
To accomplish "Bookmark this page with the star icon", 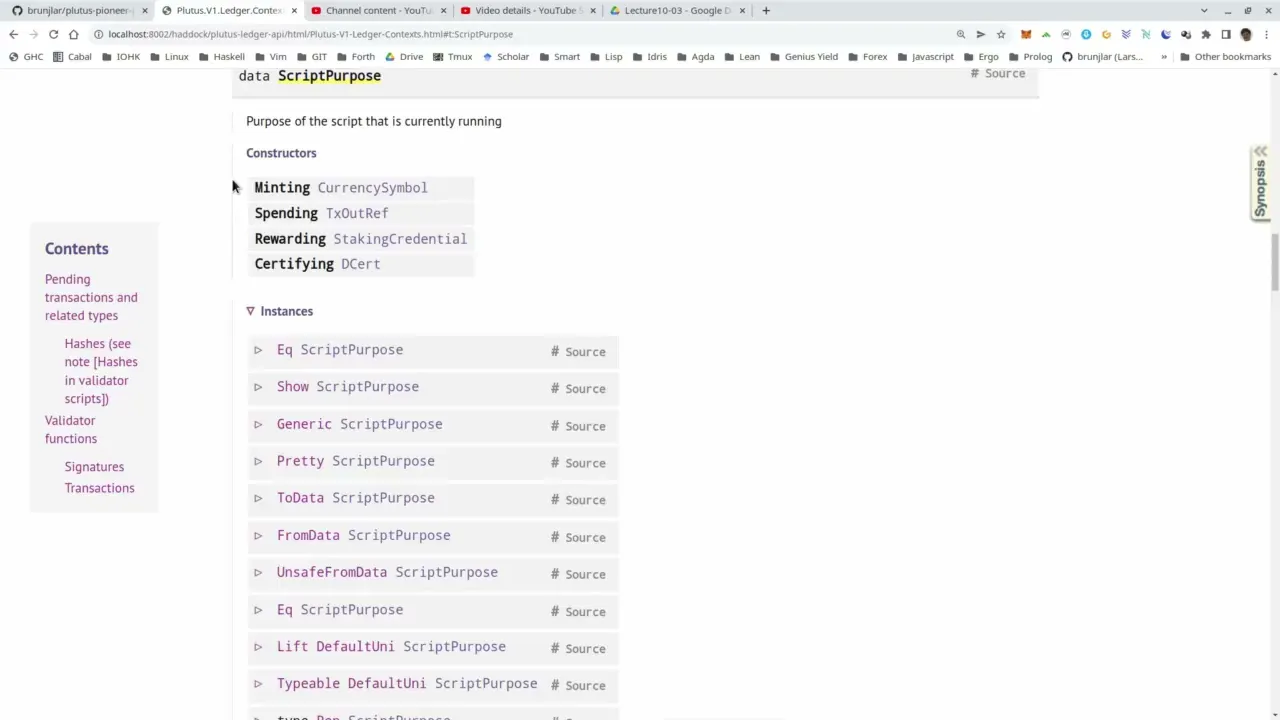I will click(1000, 34).
